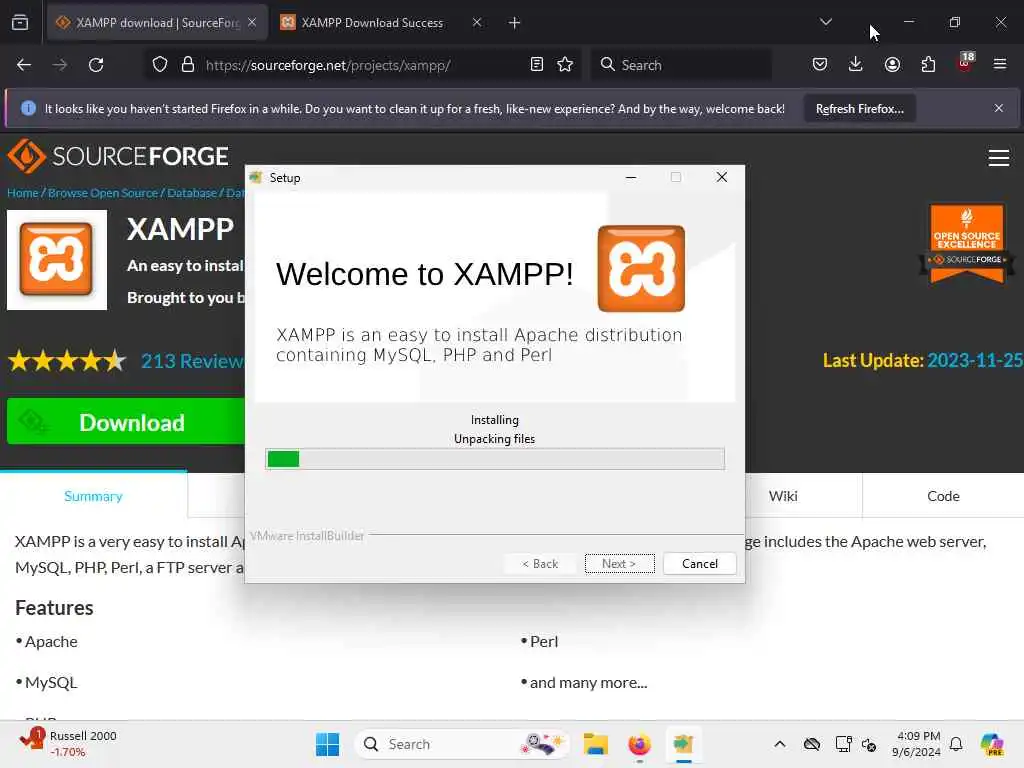Click the Firefox forward arrow
This screenshot has height=768, width=1024.
pyautogui.click(x=59, y=65)
